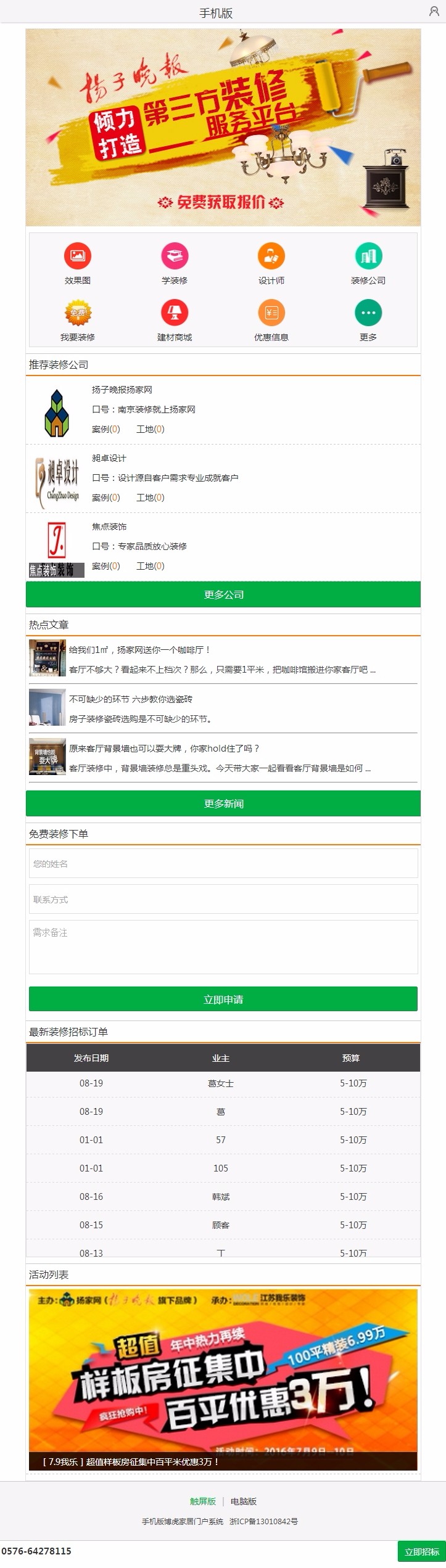Viewport: 446px width, 1568px height.
Task: Tap the 我要装修 free badge icon
Action: 78,313
